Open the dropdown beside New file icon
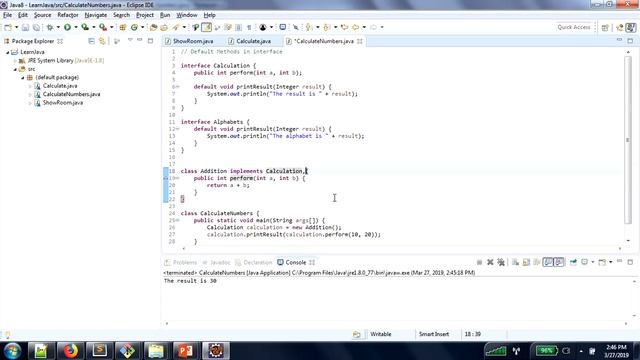 coord(16,27)
